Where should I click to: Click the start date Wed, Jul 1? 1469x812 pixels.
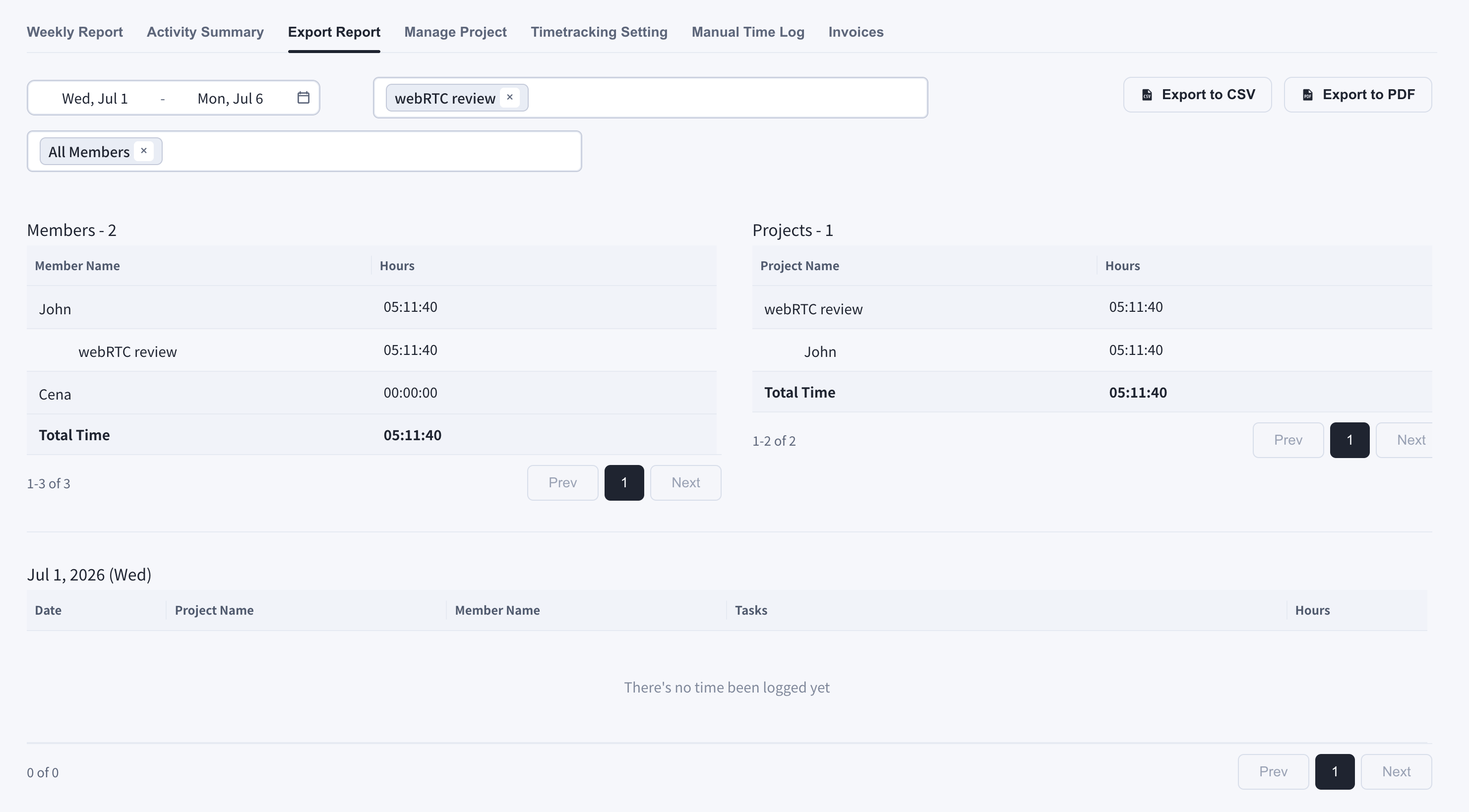tap(95, 99)
